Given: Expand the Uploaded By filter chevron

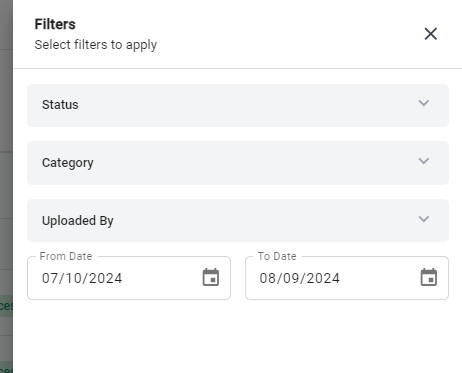Looking at the screenshot, I should pos(424,219).
